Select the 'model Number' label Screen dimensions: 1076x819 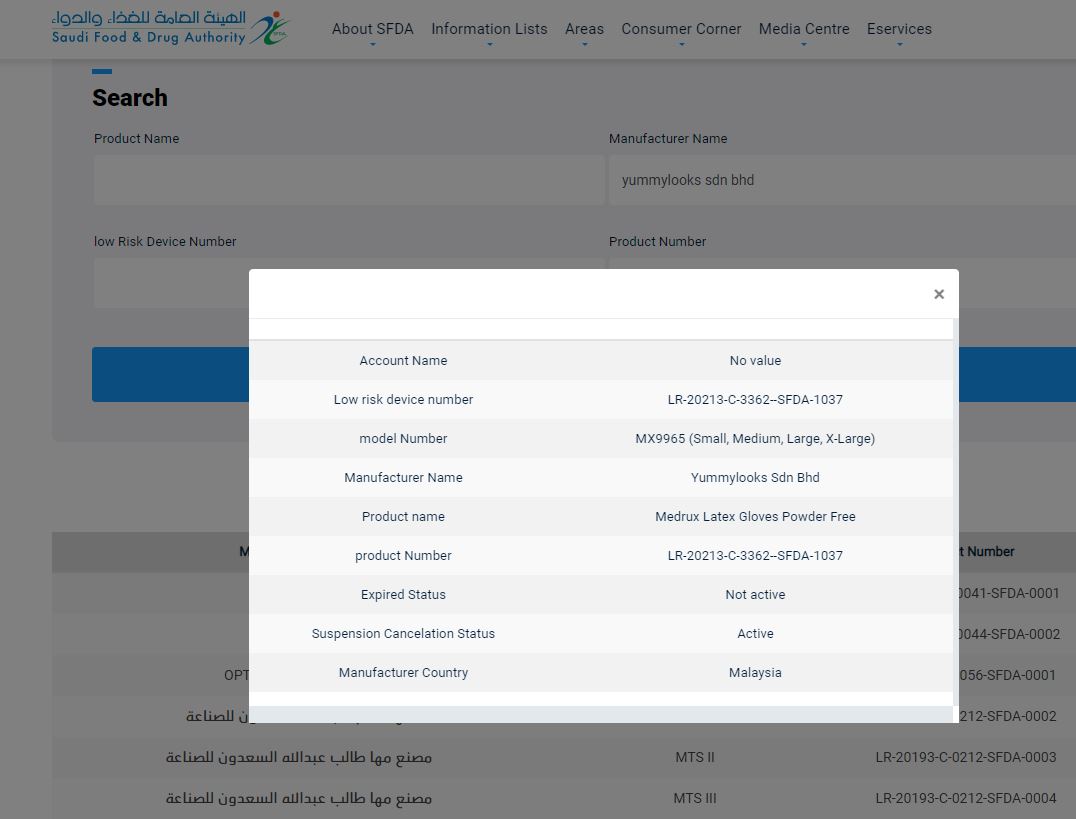pyautogui.click(x=403, y=439)
